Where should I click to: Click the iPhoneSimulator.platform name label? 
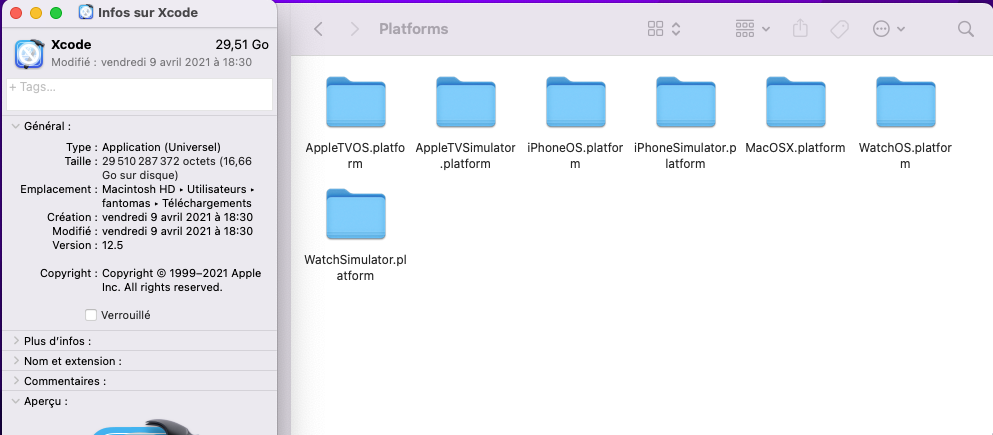(686, 156)
